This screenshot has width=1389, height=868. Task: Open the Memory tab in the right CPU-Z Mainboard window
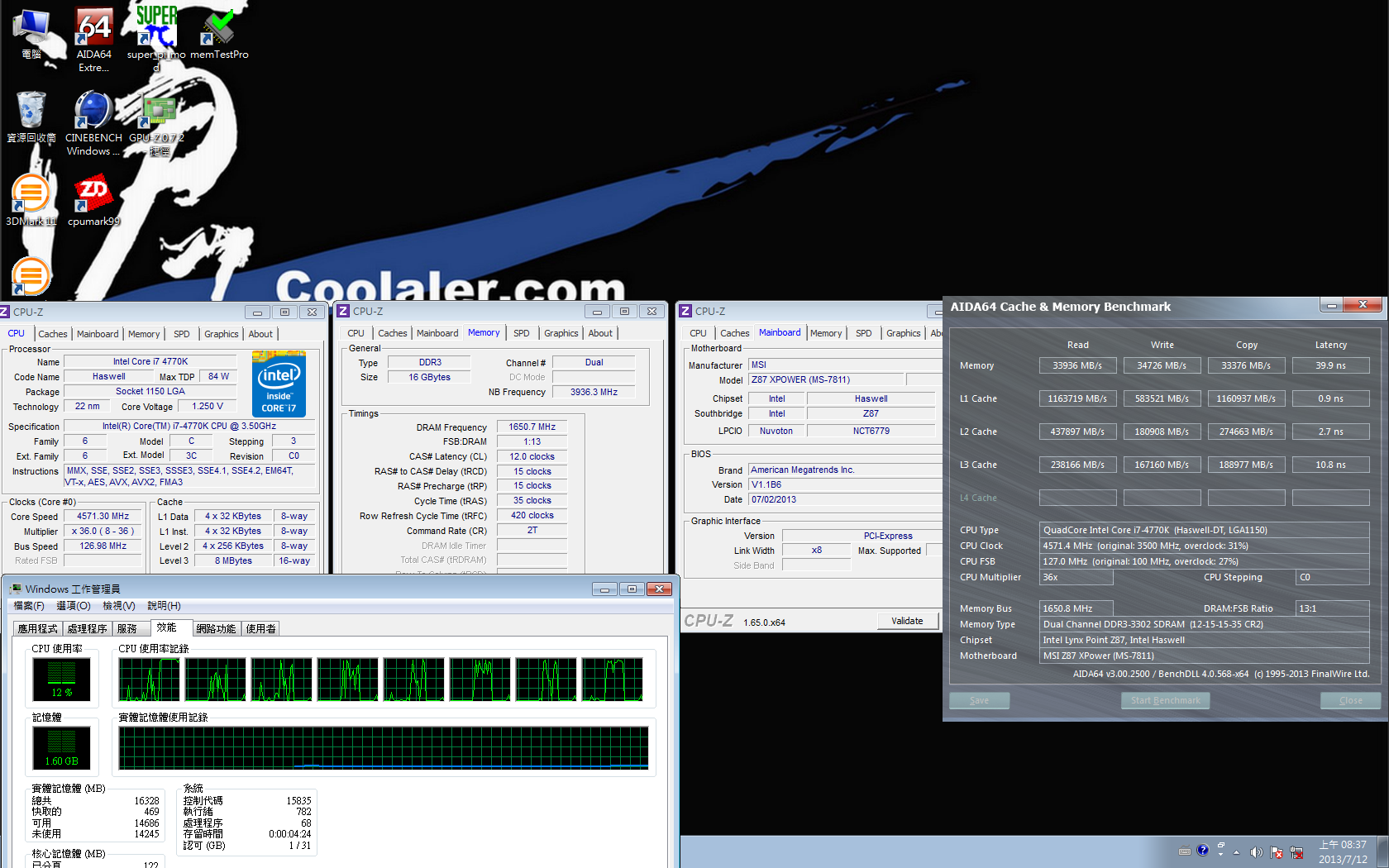[x=826, y=333]
